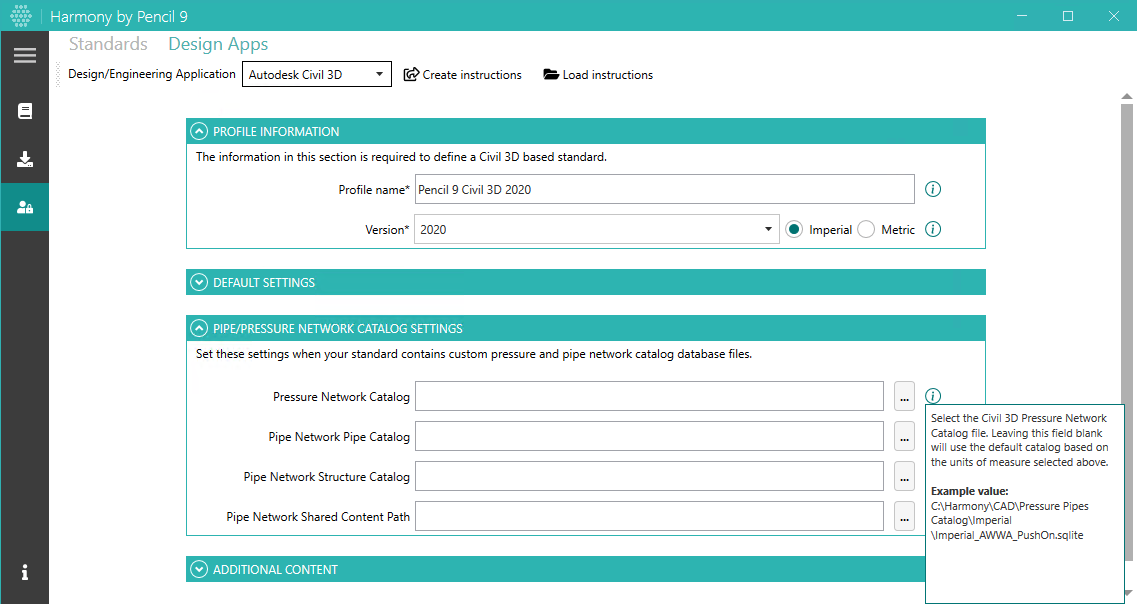Show info for Imperial/Metric units
The height and width of the screenshot is (604, 1137).
pyautogui.click(x=933, y=229)
